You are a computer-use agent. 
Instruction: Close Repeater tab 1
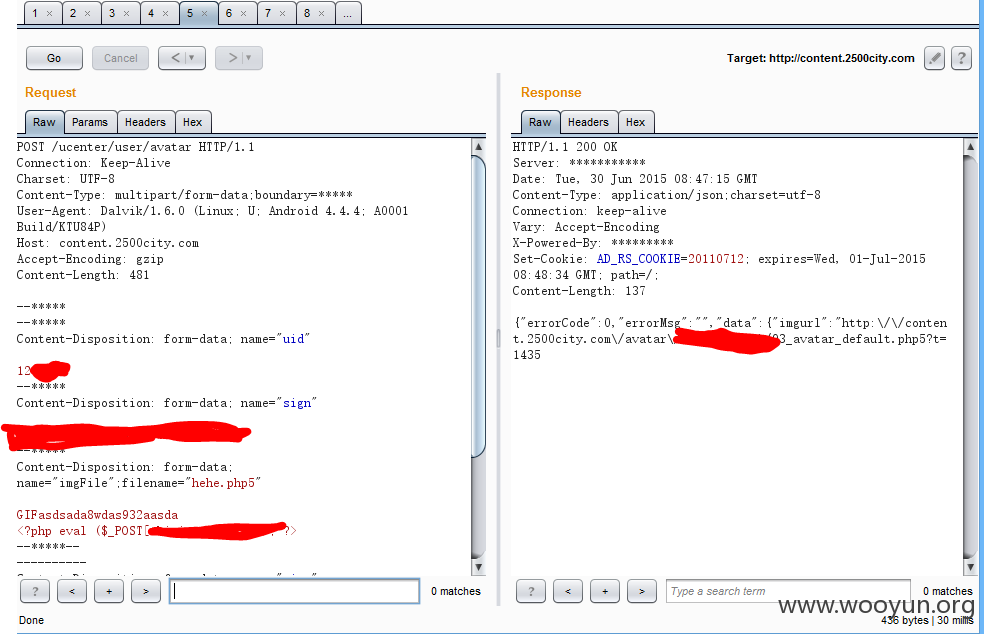pos(50,13)
